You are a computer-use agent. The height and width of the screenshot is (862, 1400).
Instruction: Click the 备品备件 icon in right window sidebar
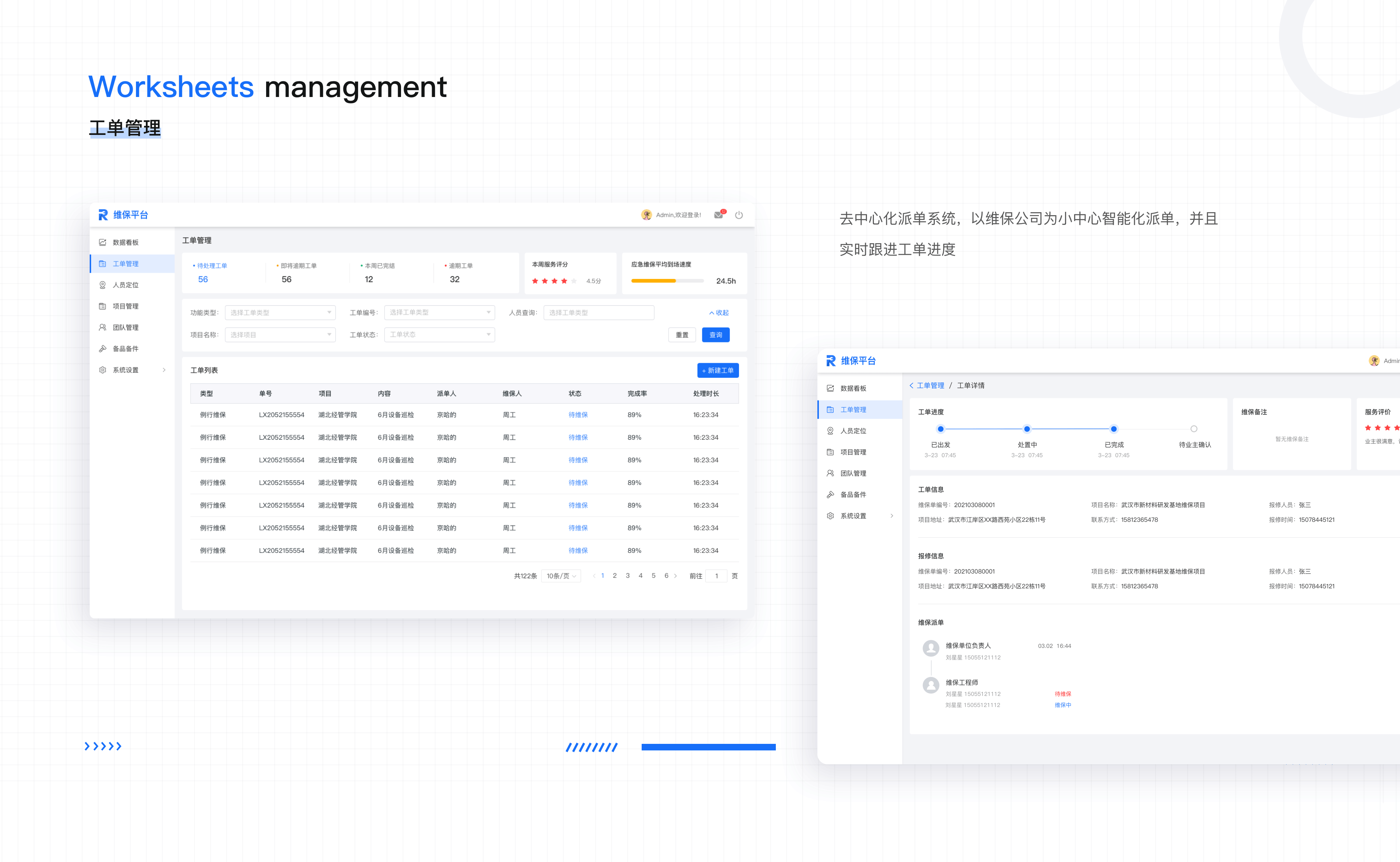830,495
